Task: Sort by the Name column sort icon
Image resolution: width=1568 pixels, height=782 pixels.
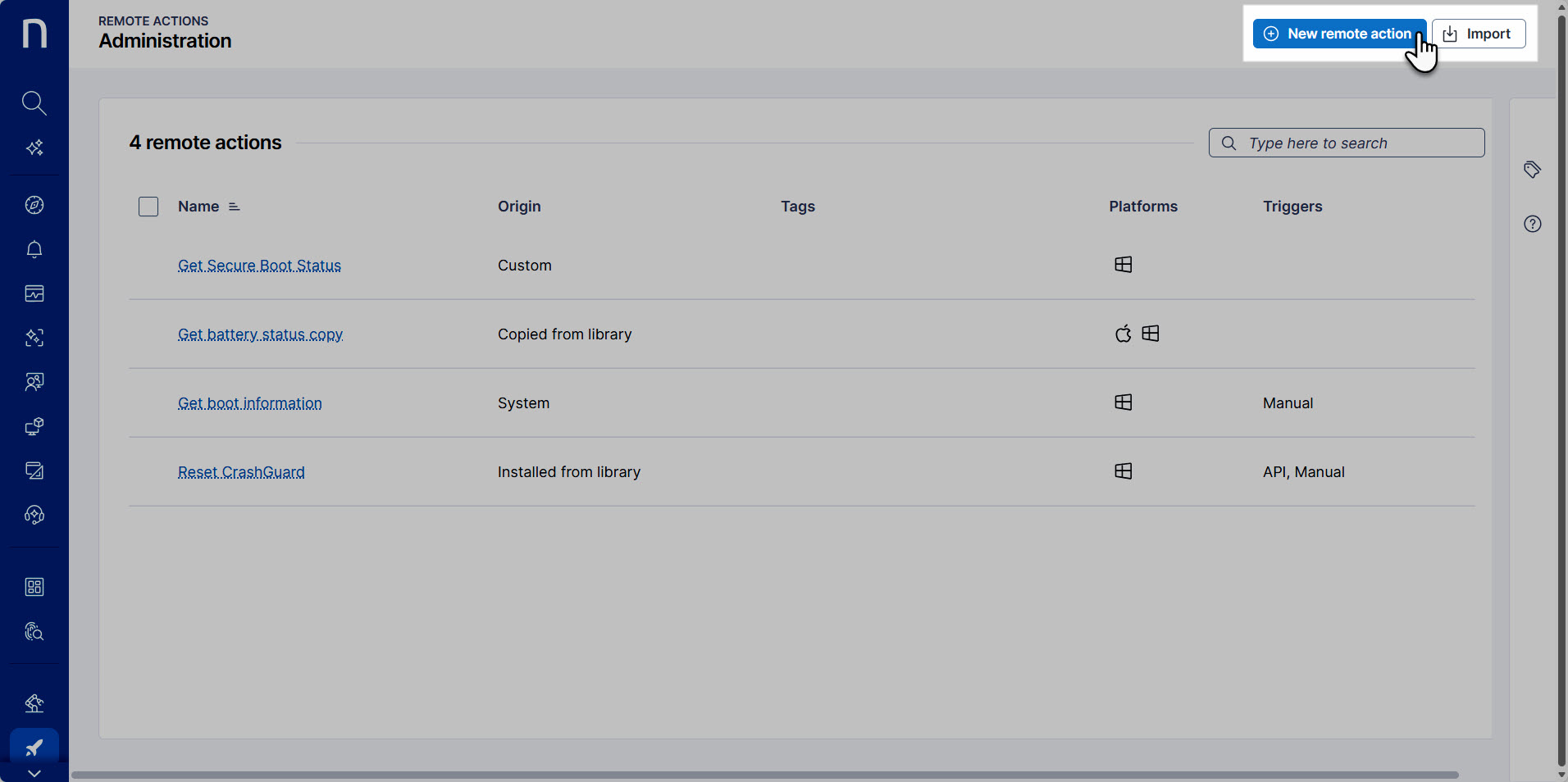Action: pos(235,207)
